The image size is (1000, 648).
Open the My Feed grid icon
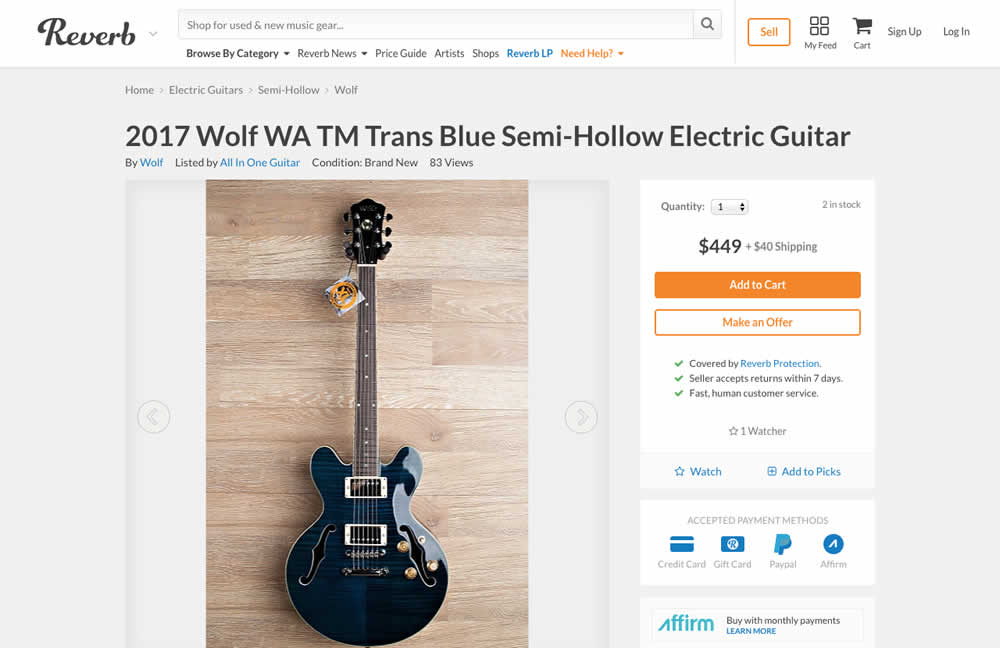[820, 26]
